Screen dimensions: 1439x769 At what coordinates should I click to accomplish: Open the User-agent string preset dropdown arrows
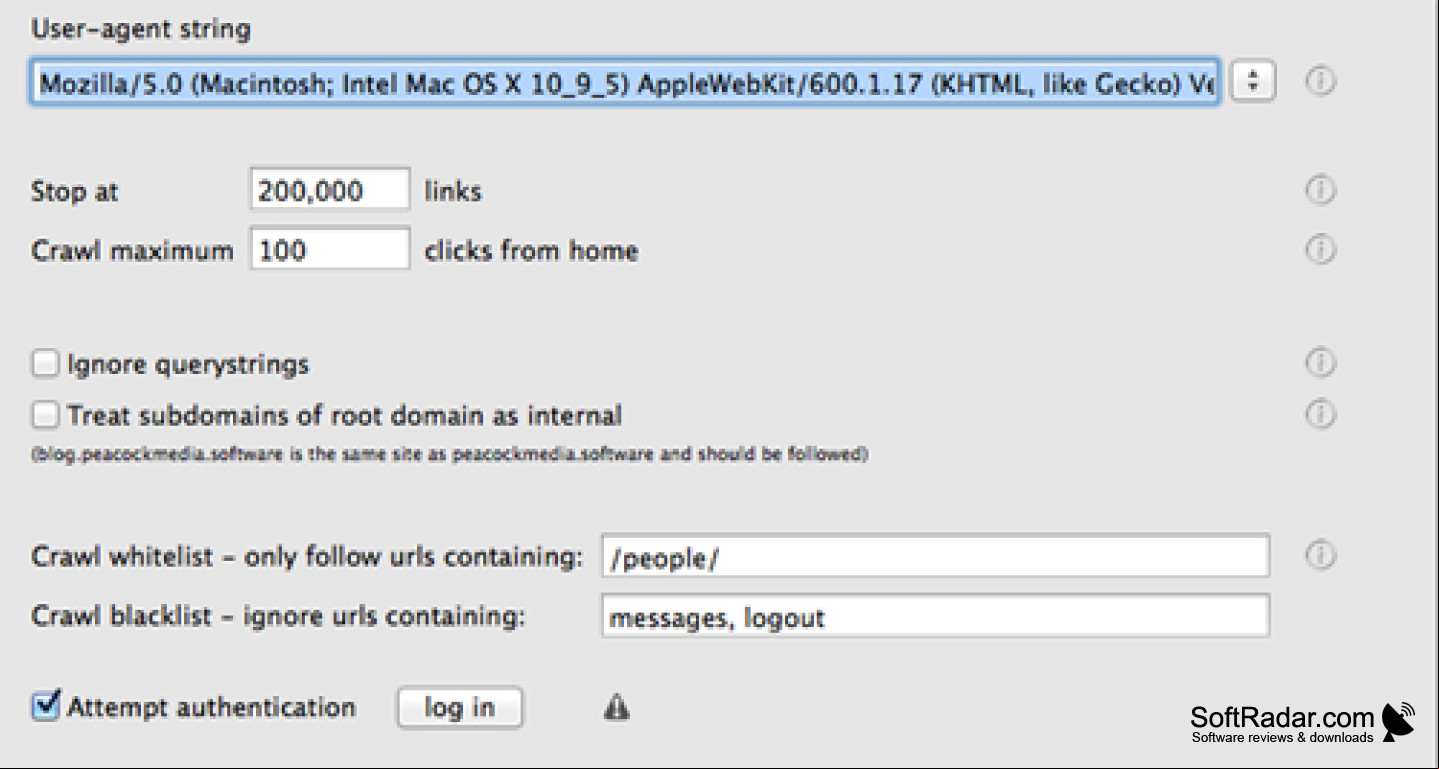pyautogui.click(x=1253, y=82)
